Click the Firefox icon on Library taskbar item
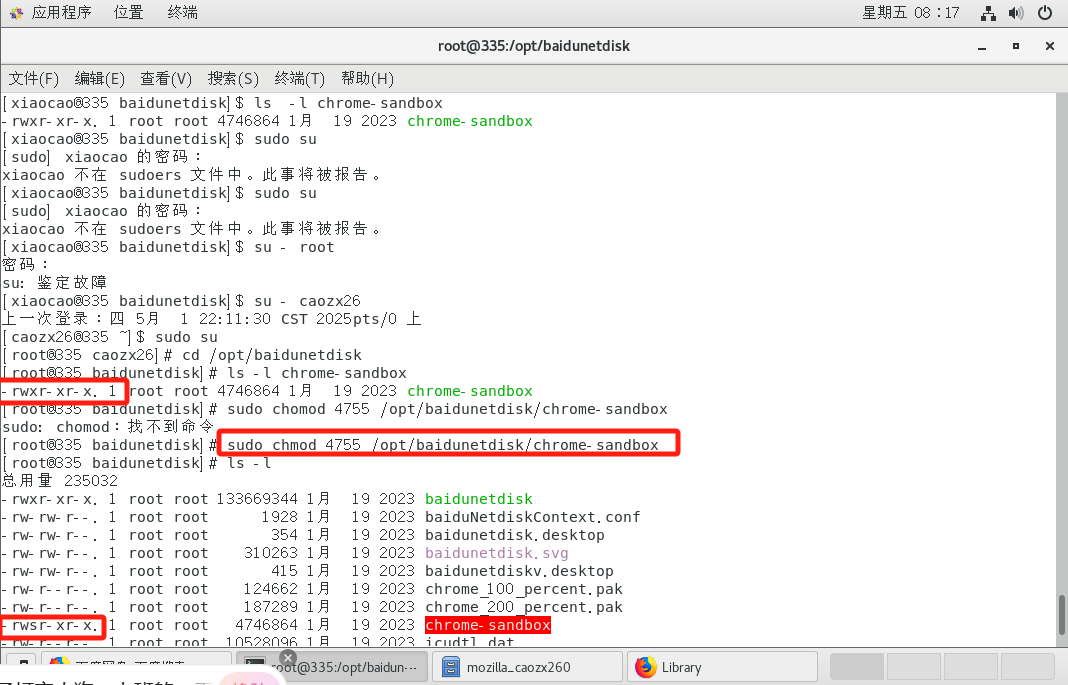The image size is (1068, 685). coord(645,667)
